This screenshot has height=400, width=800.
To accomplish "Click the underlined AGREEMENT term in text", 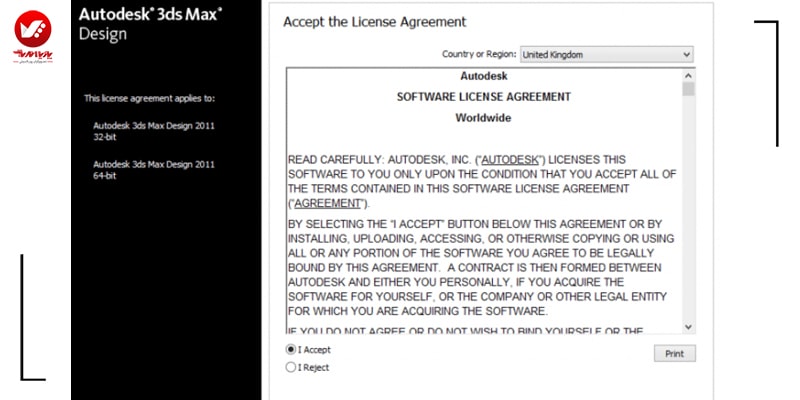I will click(328, 203).
